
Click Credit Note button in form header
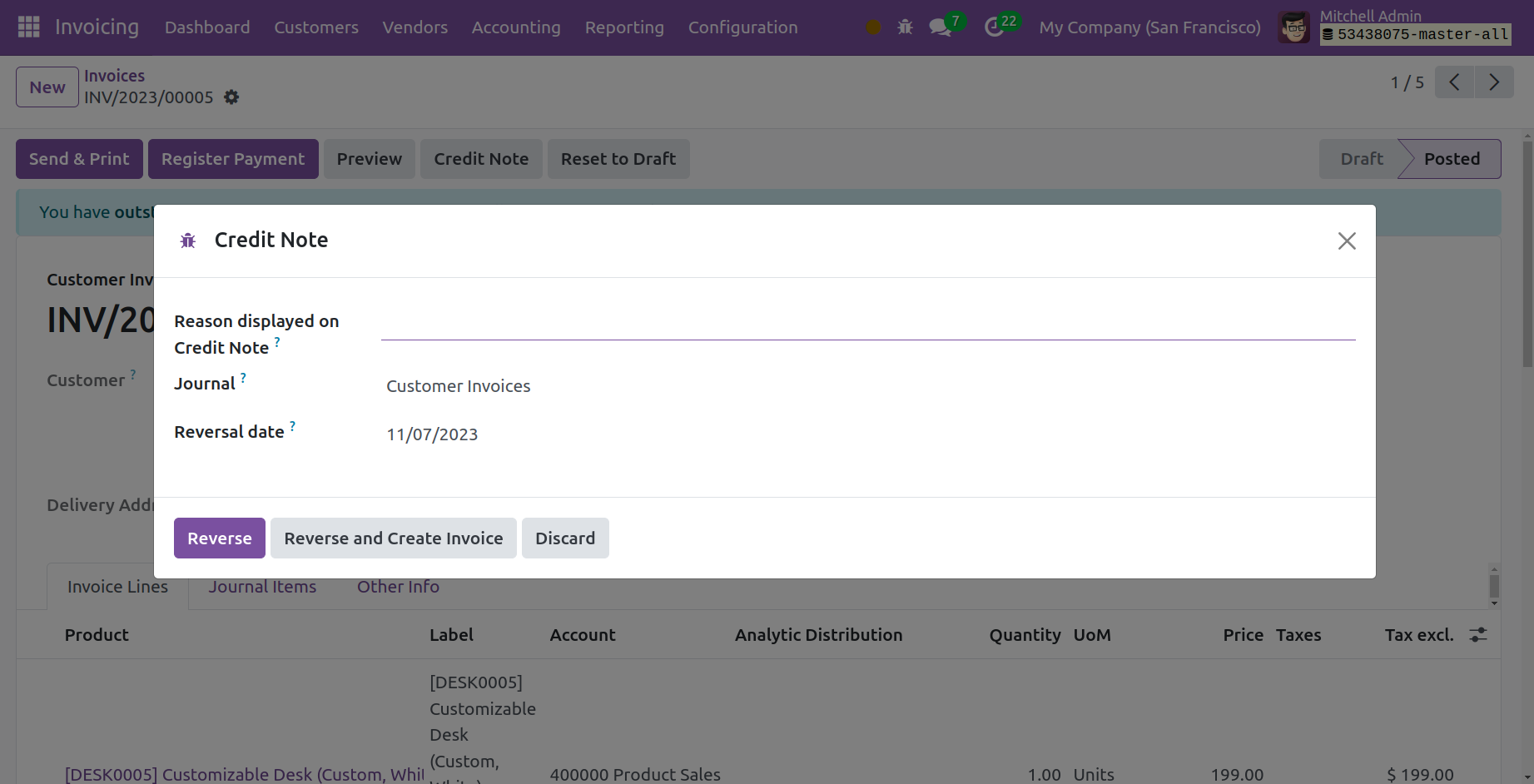tap(481, 159)
